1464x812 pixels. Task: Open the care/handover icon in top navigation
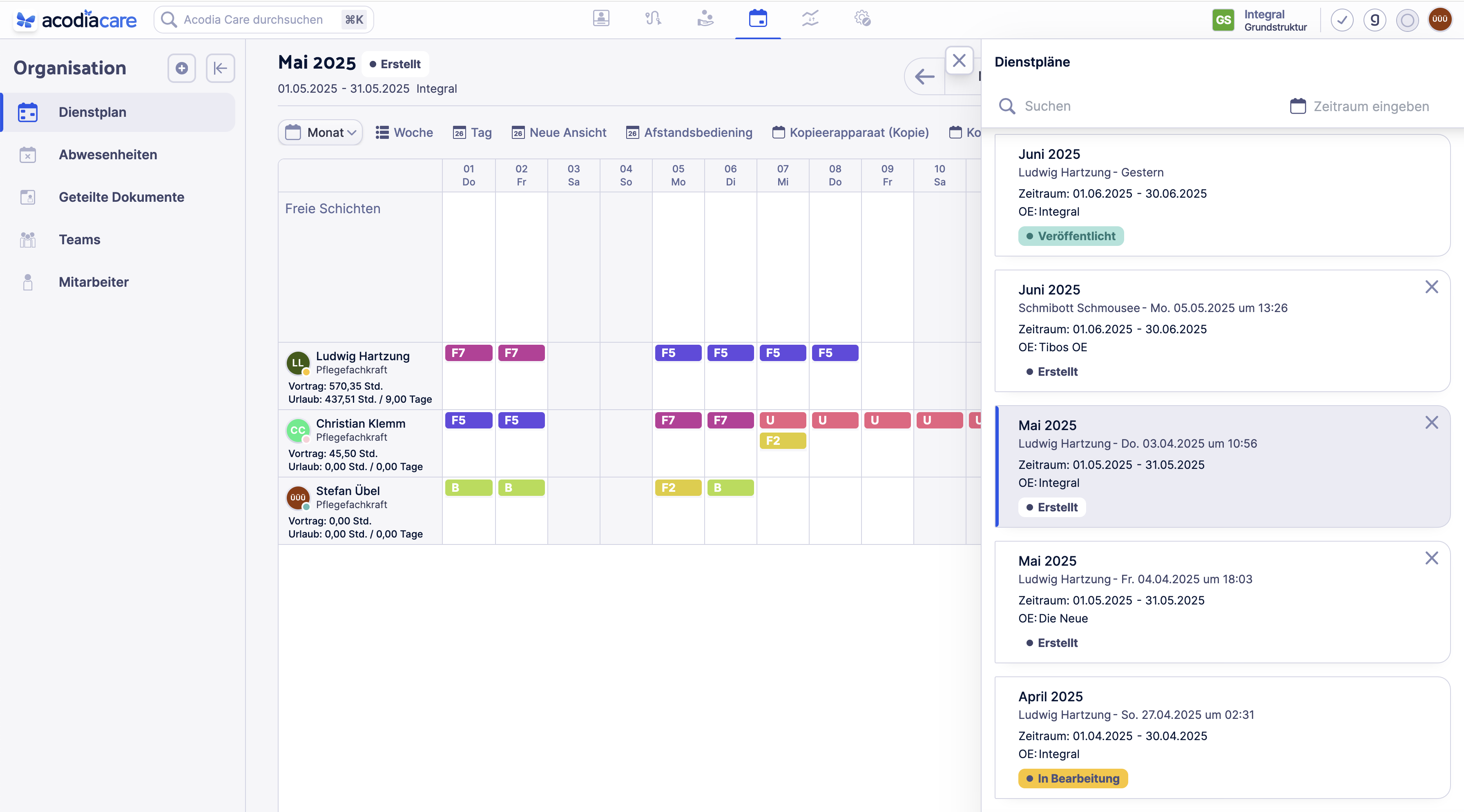point(705,19)
